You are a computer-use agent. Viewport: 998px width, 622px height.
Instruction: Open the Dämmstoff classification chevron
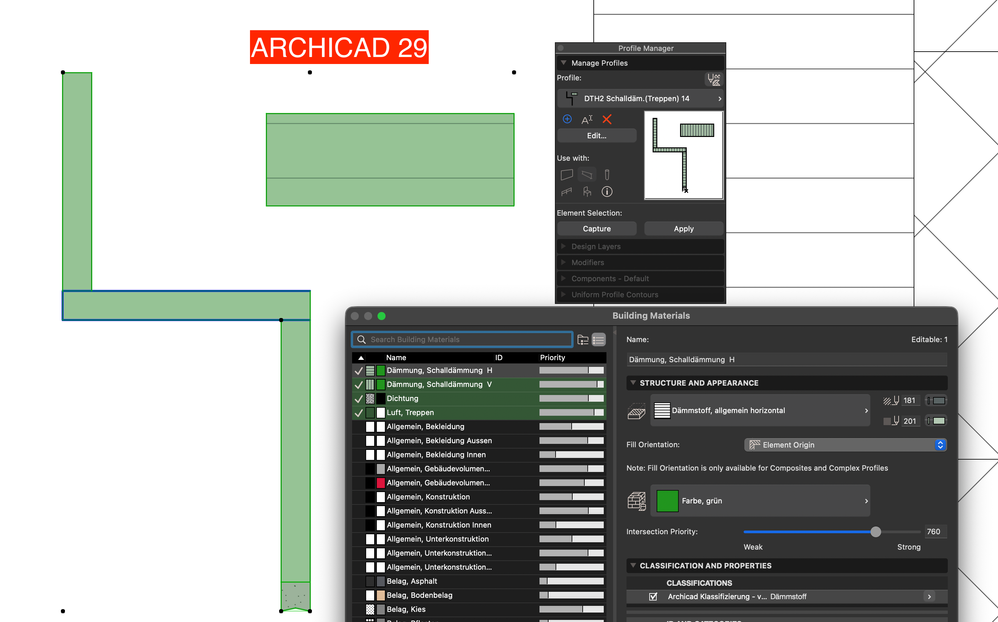click(x=930, y=597)
